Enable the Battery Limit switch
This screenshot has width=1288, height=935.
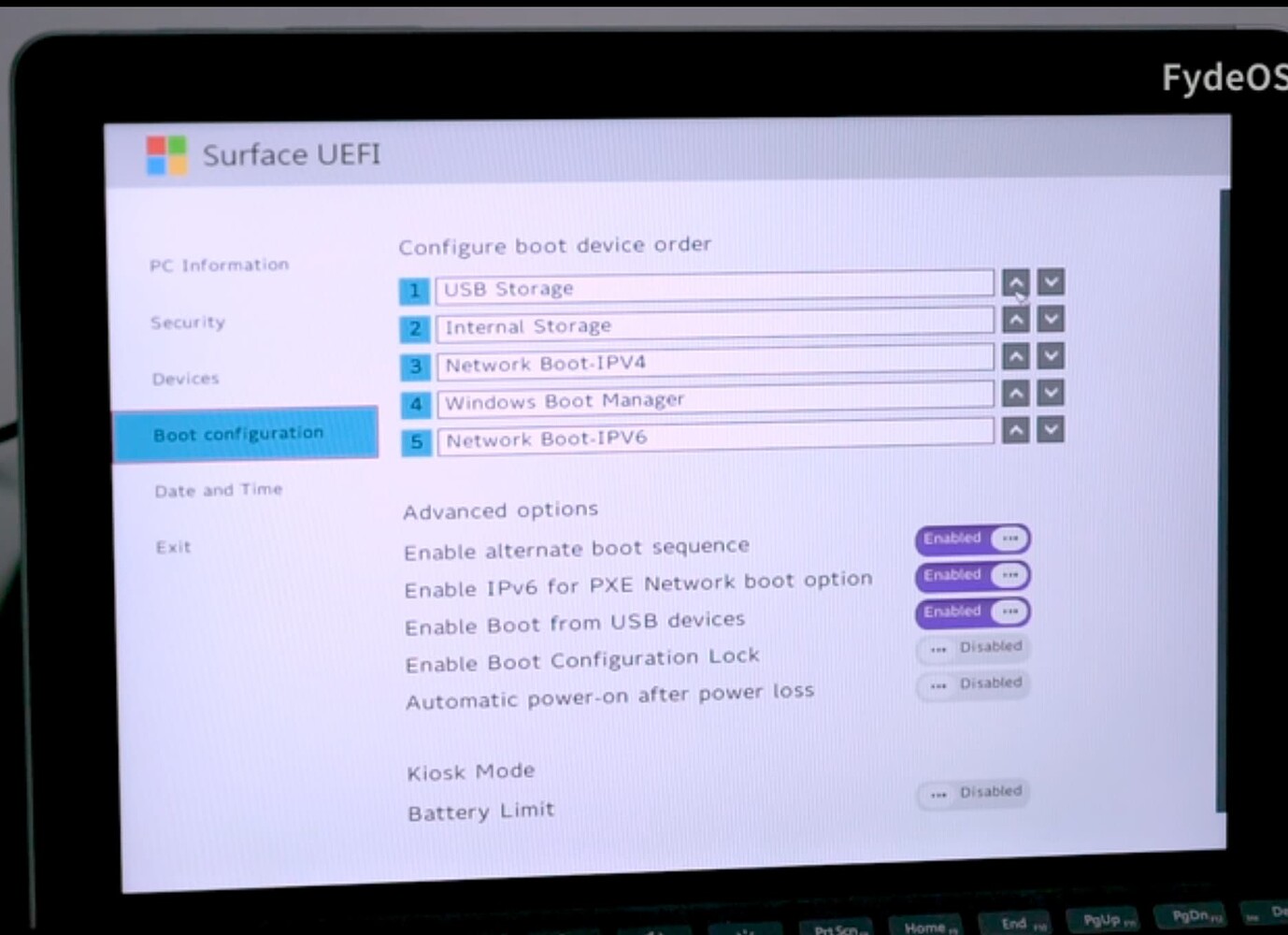point(973,794)
